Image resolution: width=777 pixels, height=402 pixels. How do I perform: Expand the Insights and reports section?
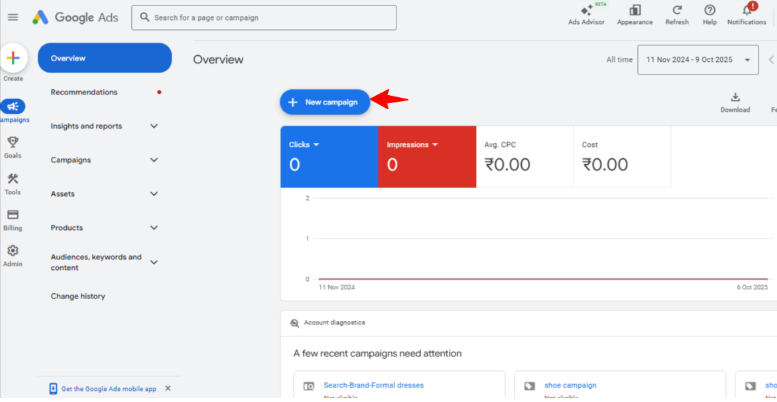(153, 126)
